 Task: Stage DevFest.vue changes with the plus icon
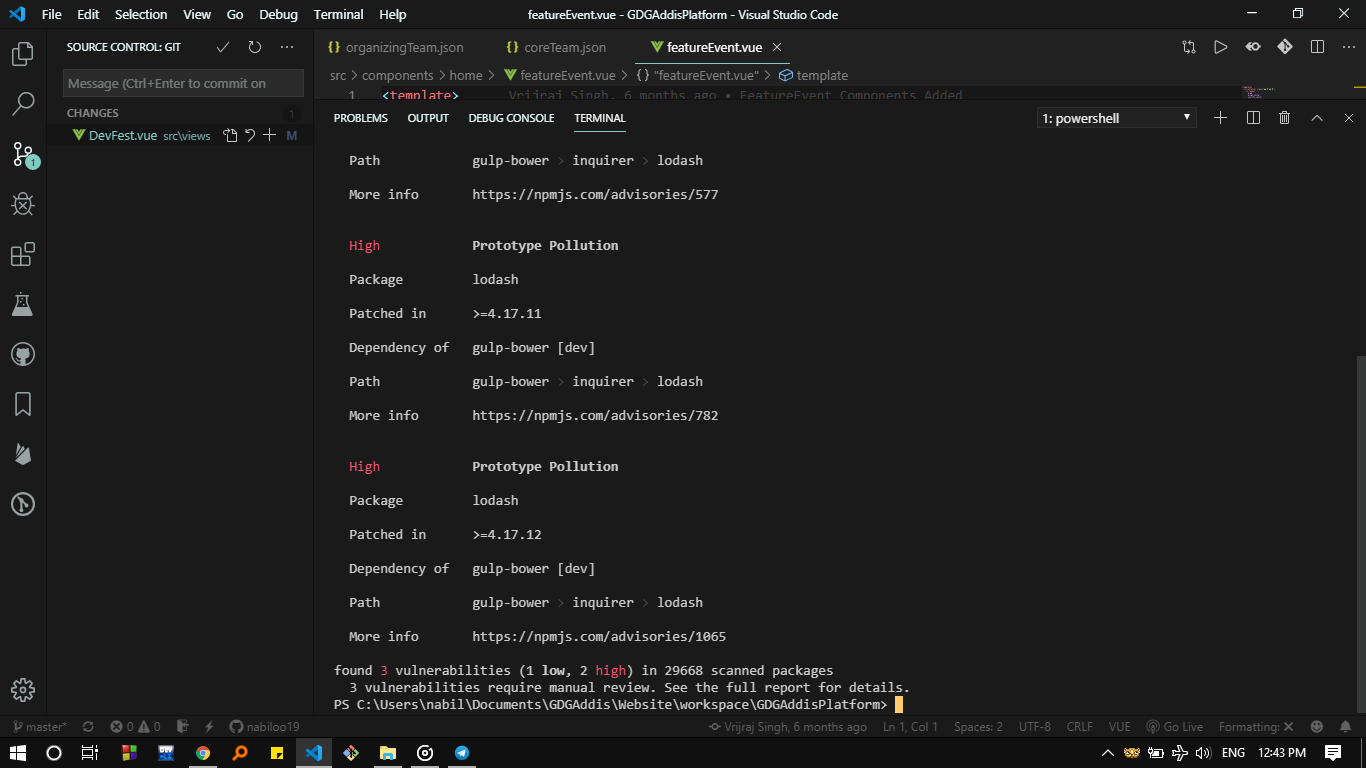coord(269,135)
